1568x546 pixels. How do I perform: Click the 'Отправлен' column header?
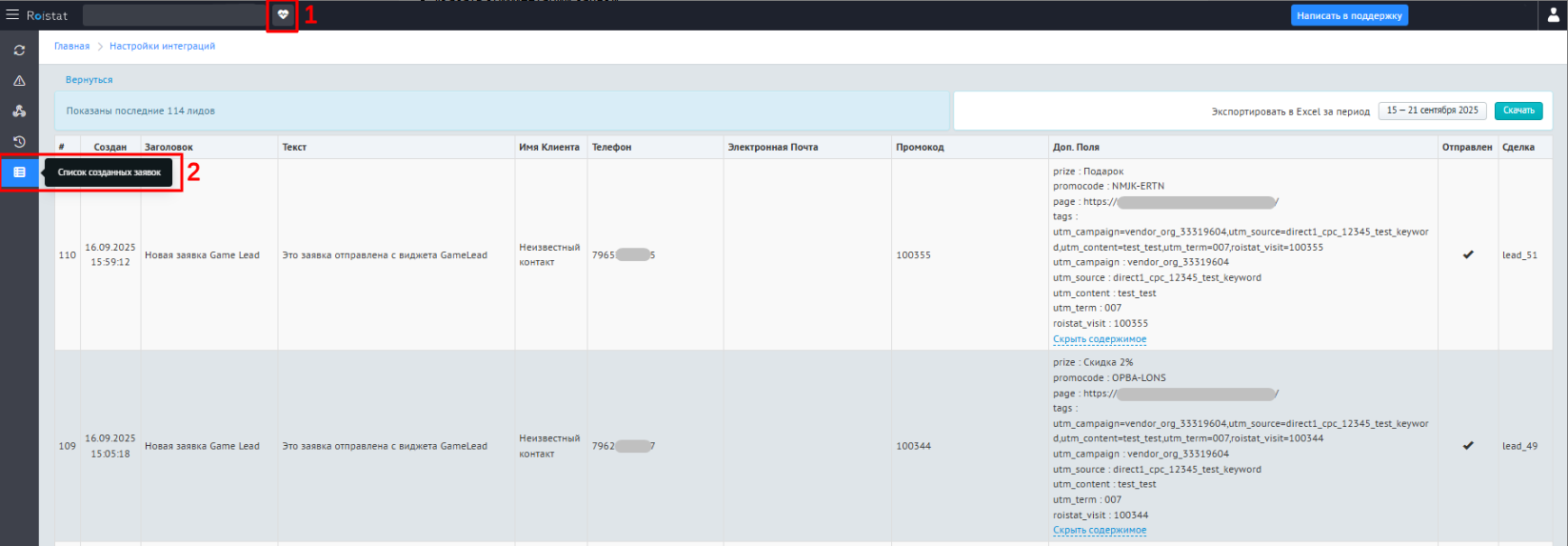click(1466, 147)
